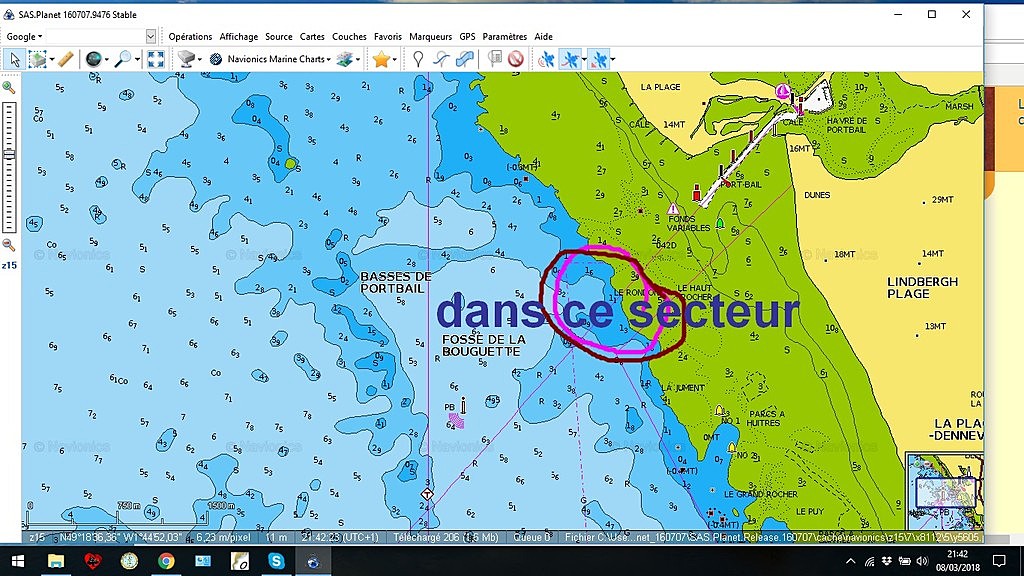Select the arrow pointer tool

click(14, 59)
